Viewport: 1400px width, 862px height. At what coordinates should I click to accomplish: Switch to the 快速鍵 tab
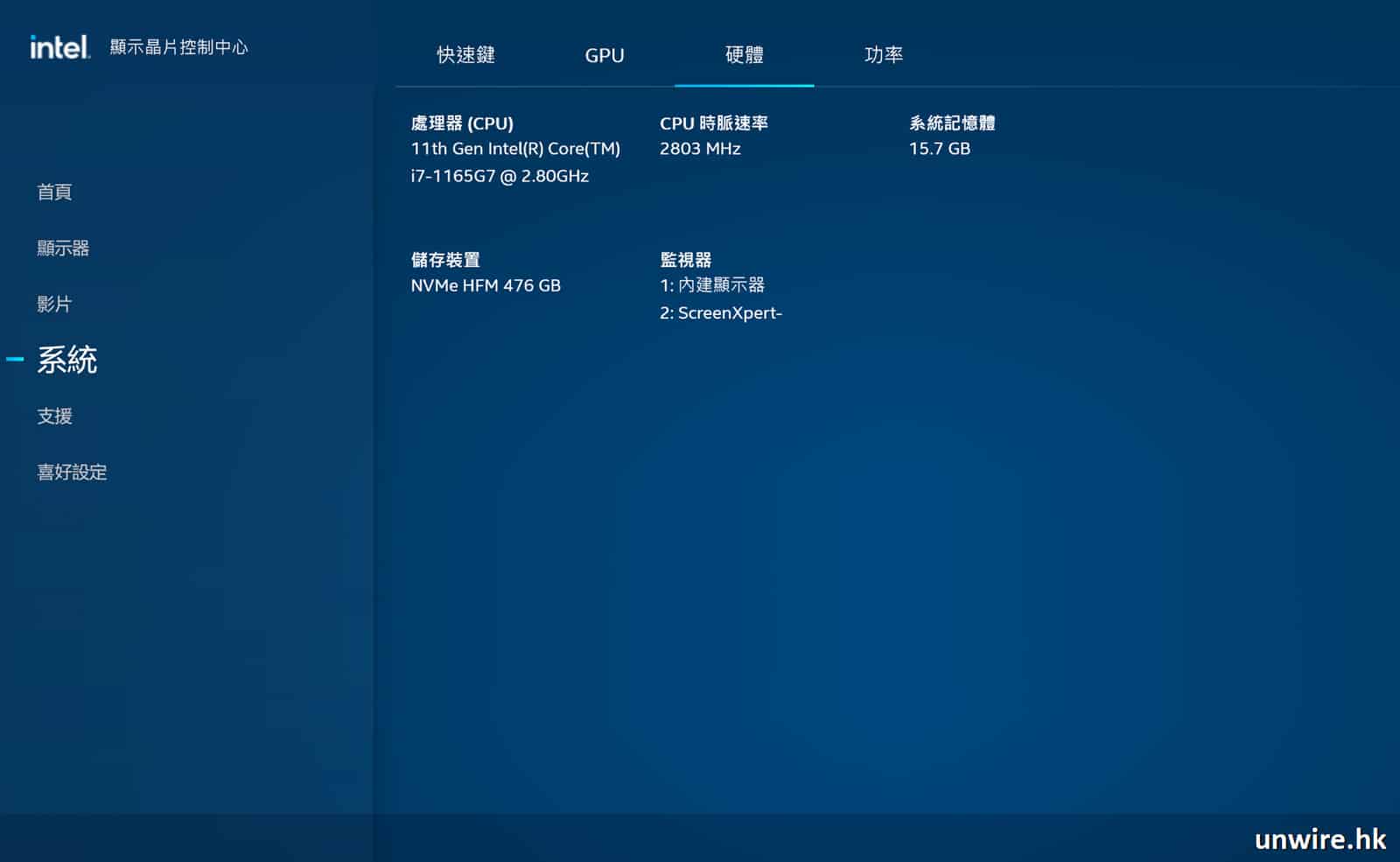(465, 55)
